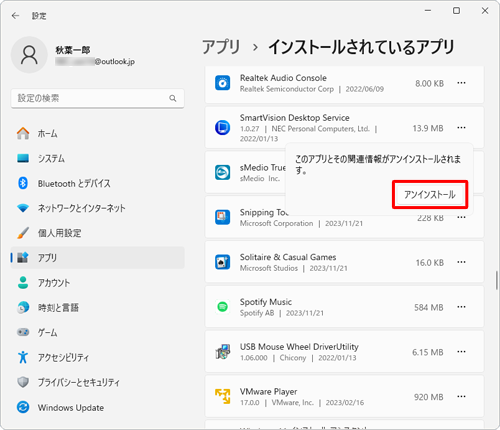Click the personalization paintbrush icon
This screenshot has height=430, width=500.
23,233
